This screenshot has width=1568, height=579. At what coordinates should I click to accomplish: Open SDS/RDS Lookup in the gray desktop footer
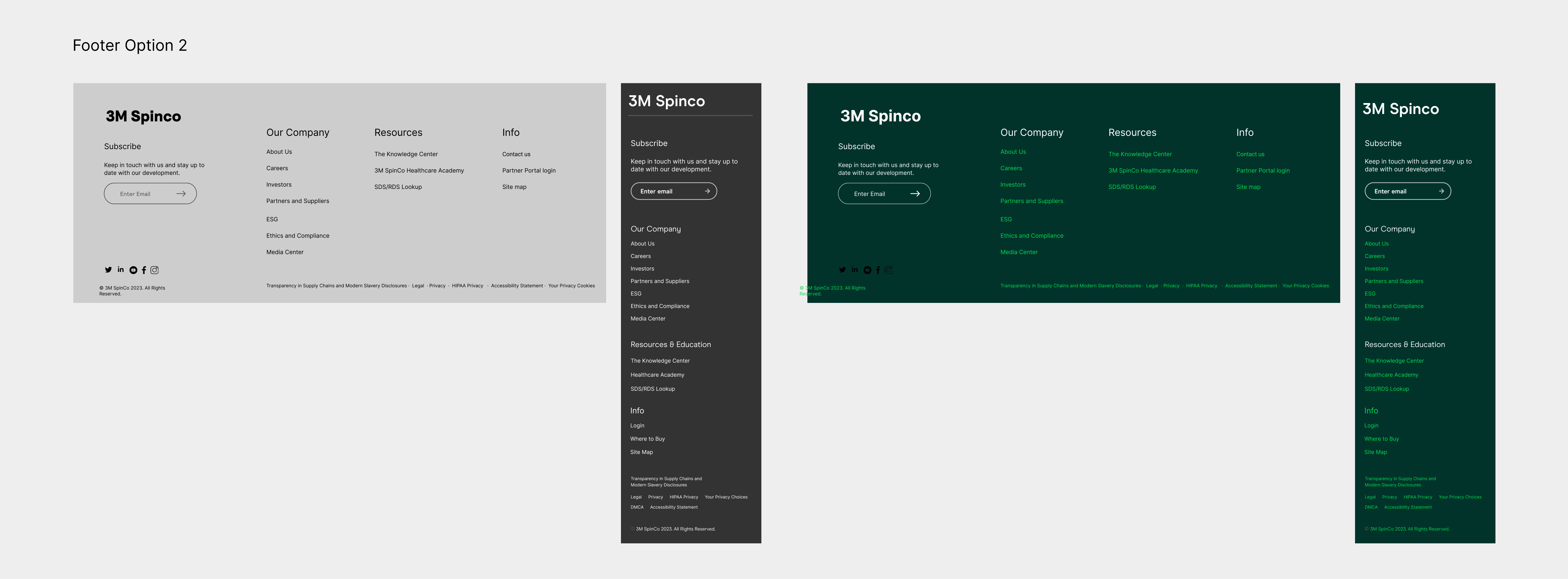[x=398, y=187]
